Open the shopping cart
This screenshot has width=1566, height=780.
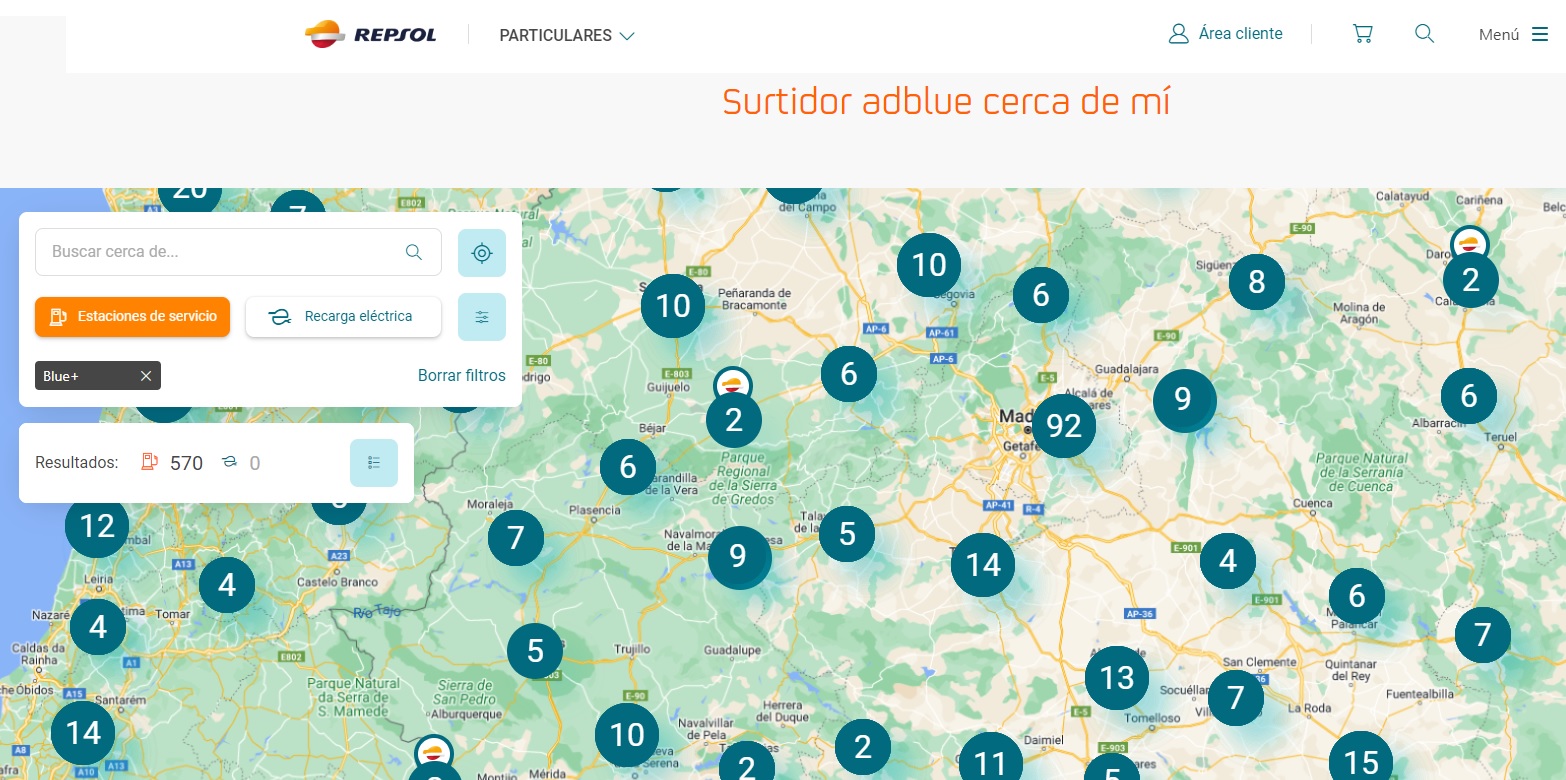(1362, 34)
